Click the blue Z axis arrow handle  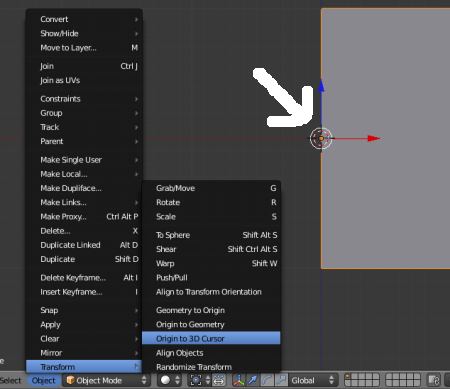pyautogui.click(x=321, y=86)
